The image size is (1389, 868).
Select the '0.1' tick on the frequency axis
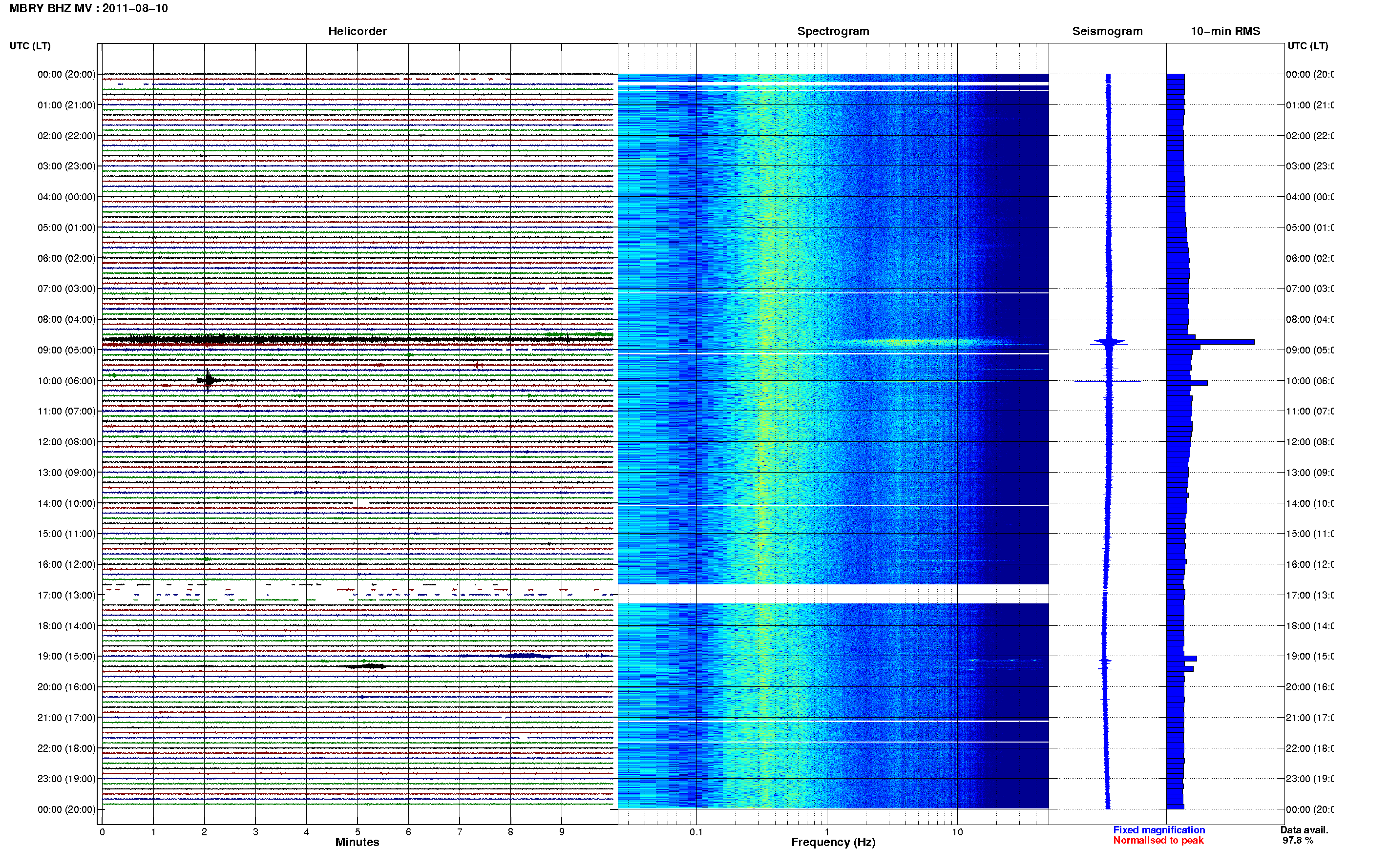[696, 832]
